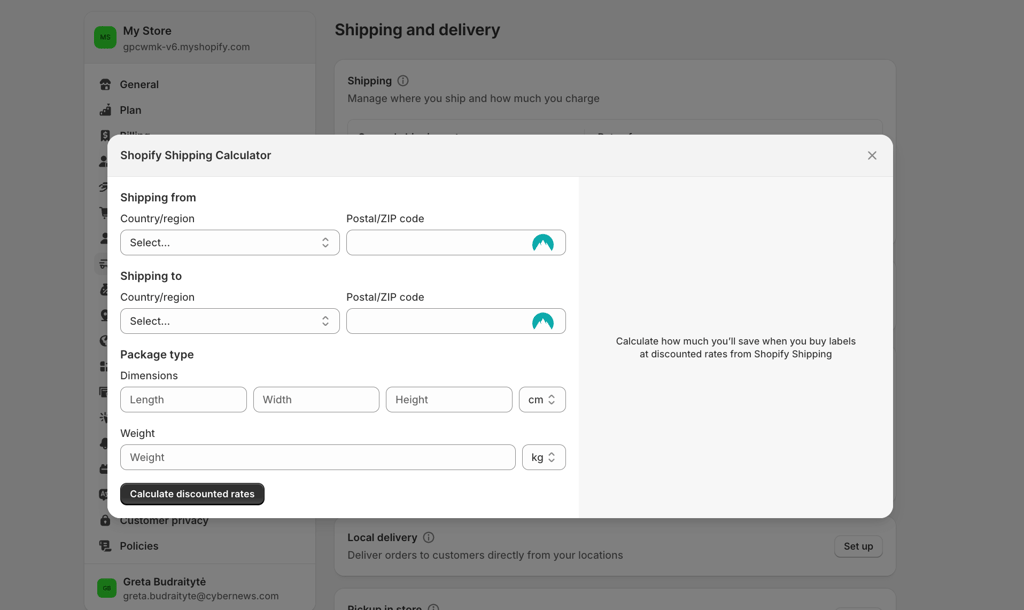Change dimensions unit from cm
1024x610 pixels.
542,400
